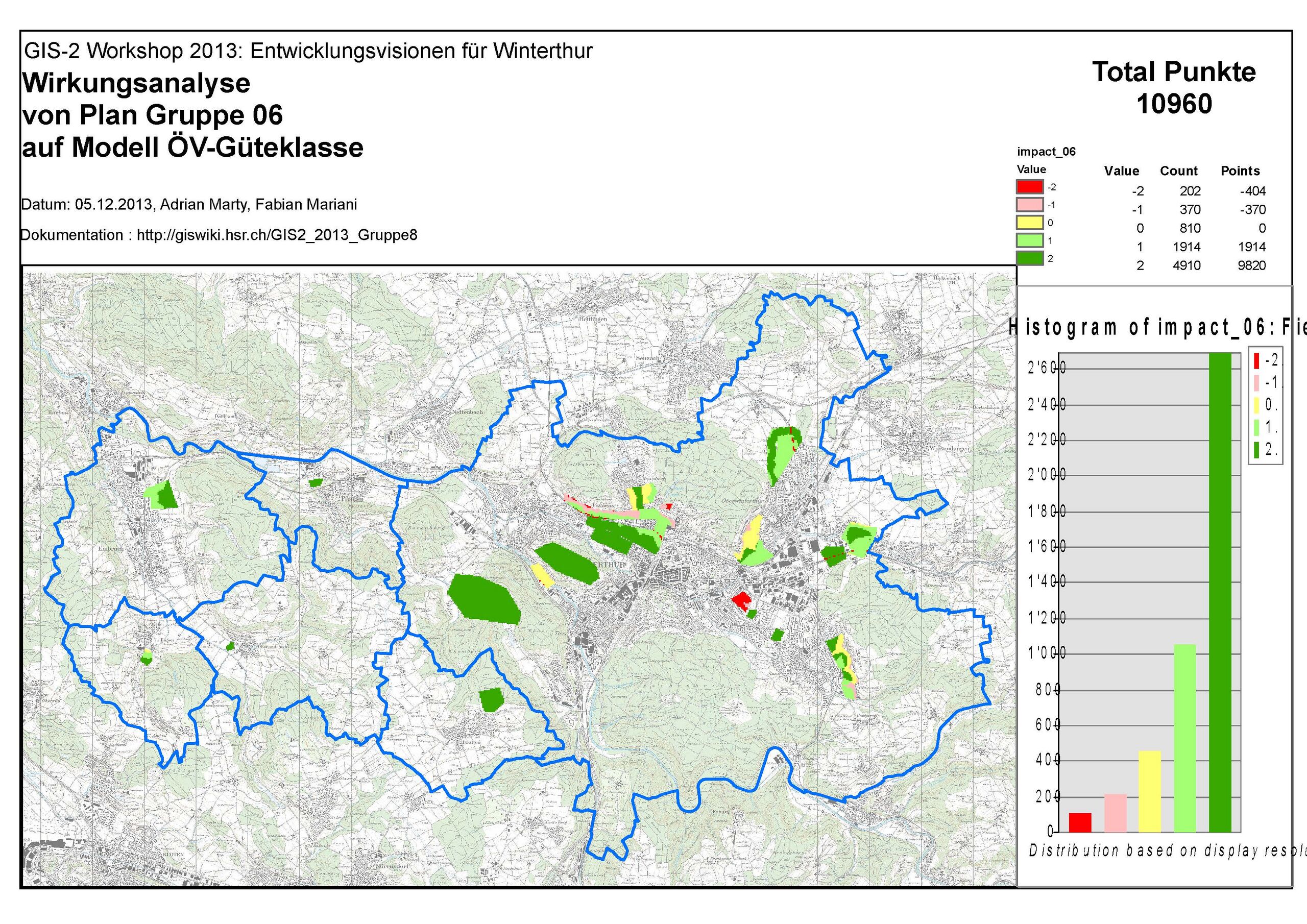Click the small red histogram bar
The height and width of the screenshot is (924, 1307).
(x=1080, y=822)
